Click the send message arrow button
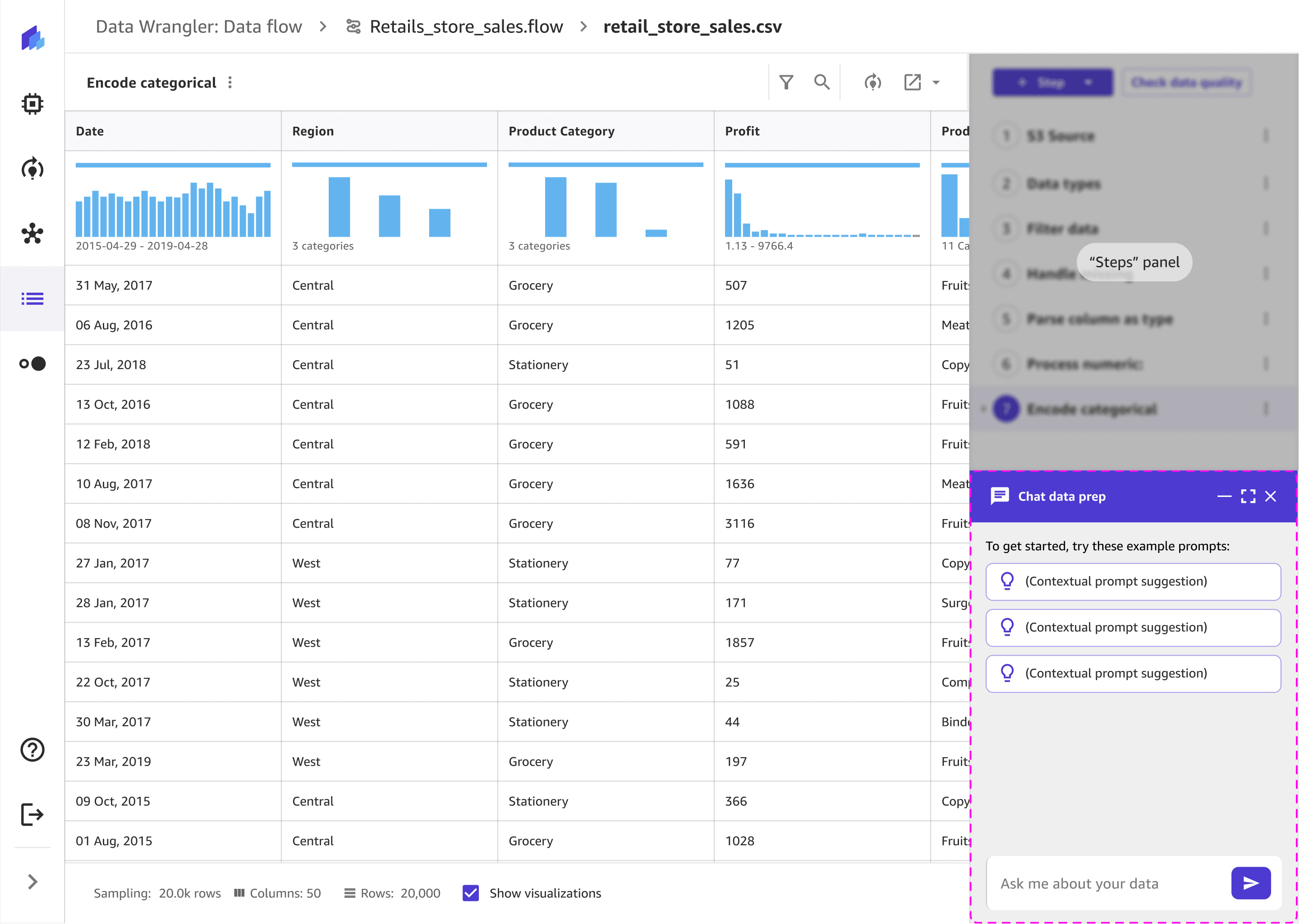 [x=1250, y=883]
